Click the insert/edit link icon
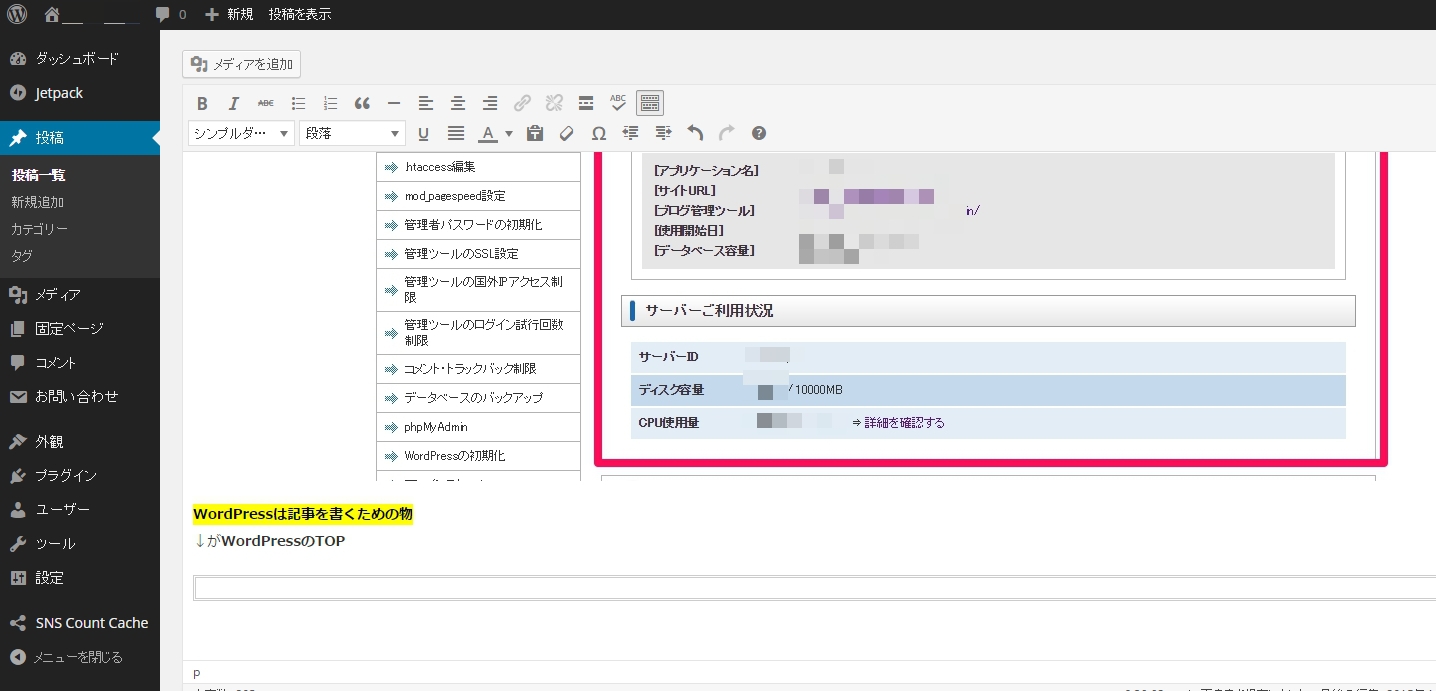This screenshot has height=691, width=1436. tap(522, 103)
